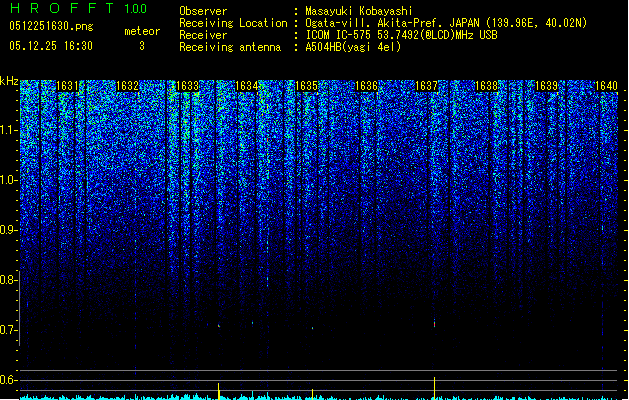629x400 pixels.
Task: Click the ICOM IC-575 receiver details
Action: click(402, 35)
